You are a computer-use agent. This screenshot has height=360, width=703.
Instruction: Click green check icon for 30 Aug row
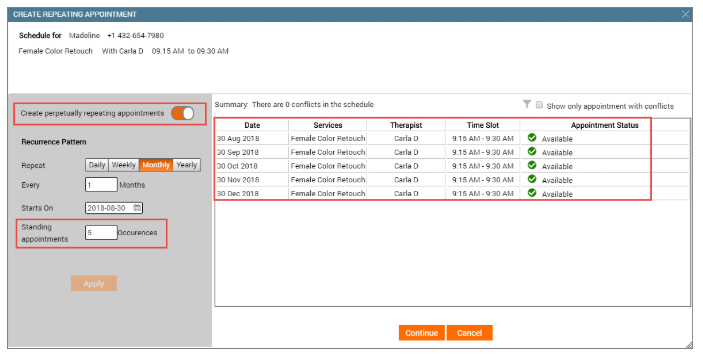coord(532,138)
